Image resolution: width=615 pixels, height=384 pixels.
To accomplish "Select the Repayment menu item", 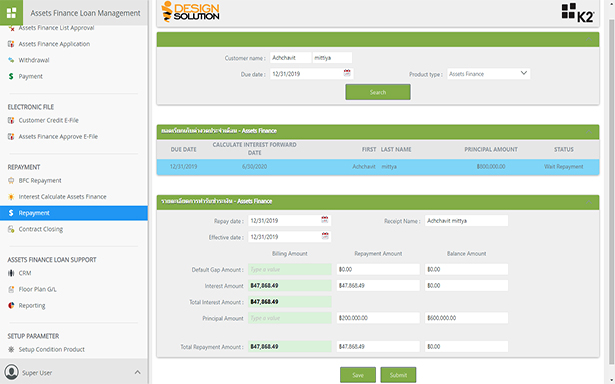I will 74,213.
